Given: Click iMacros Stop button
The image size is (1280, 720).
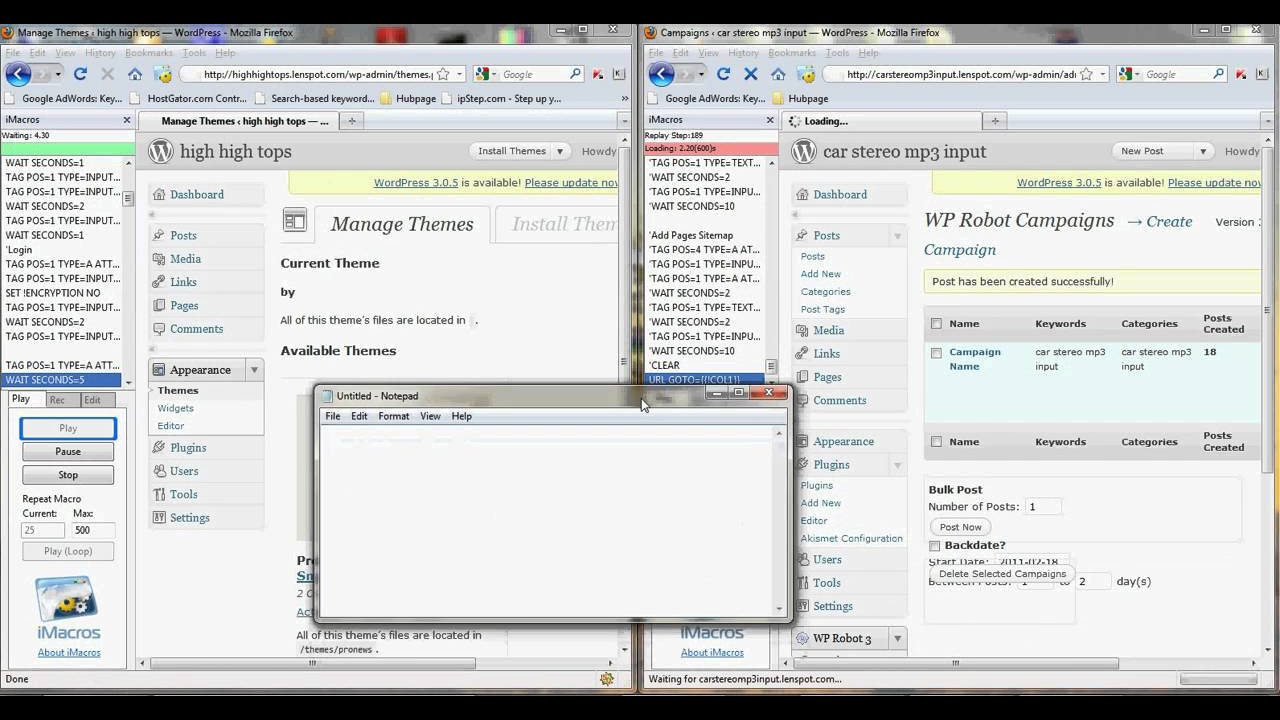Looking at the screenshot, I should [68, 475].
